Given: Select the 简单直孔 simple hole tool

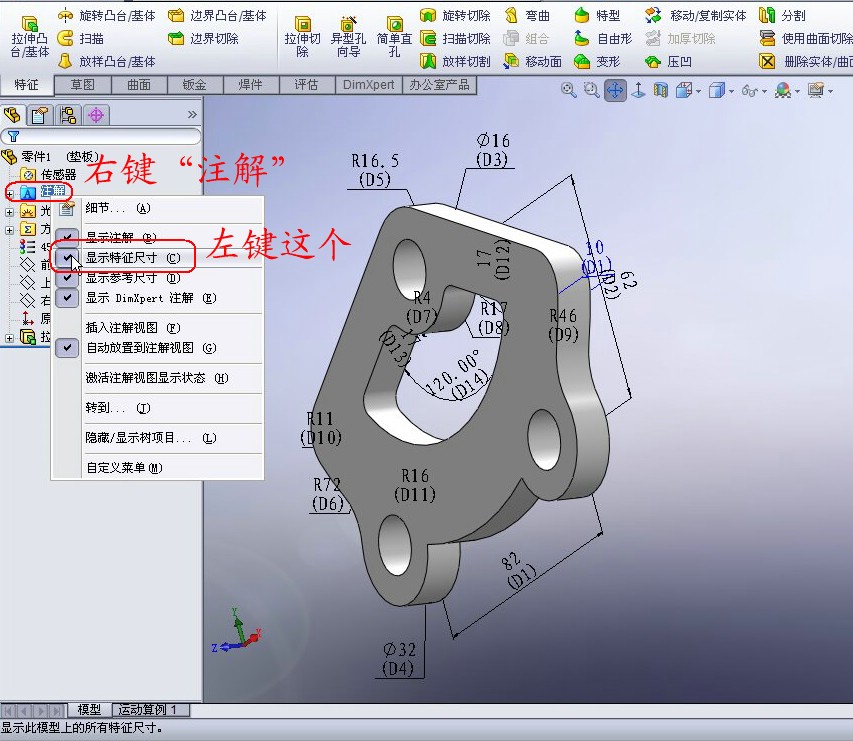Looking at the screenshot, I should [394, 37].
